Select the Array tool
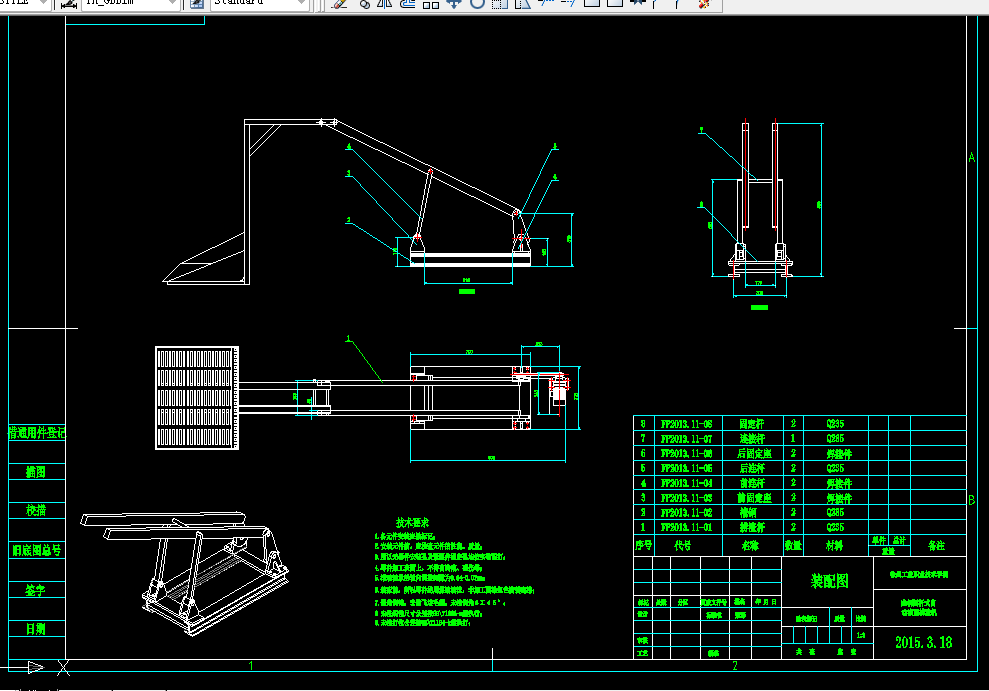The width and height of the screenshot is (989, 691). 431,3
